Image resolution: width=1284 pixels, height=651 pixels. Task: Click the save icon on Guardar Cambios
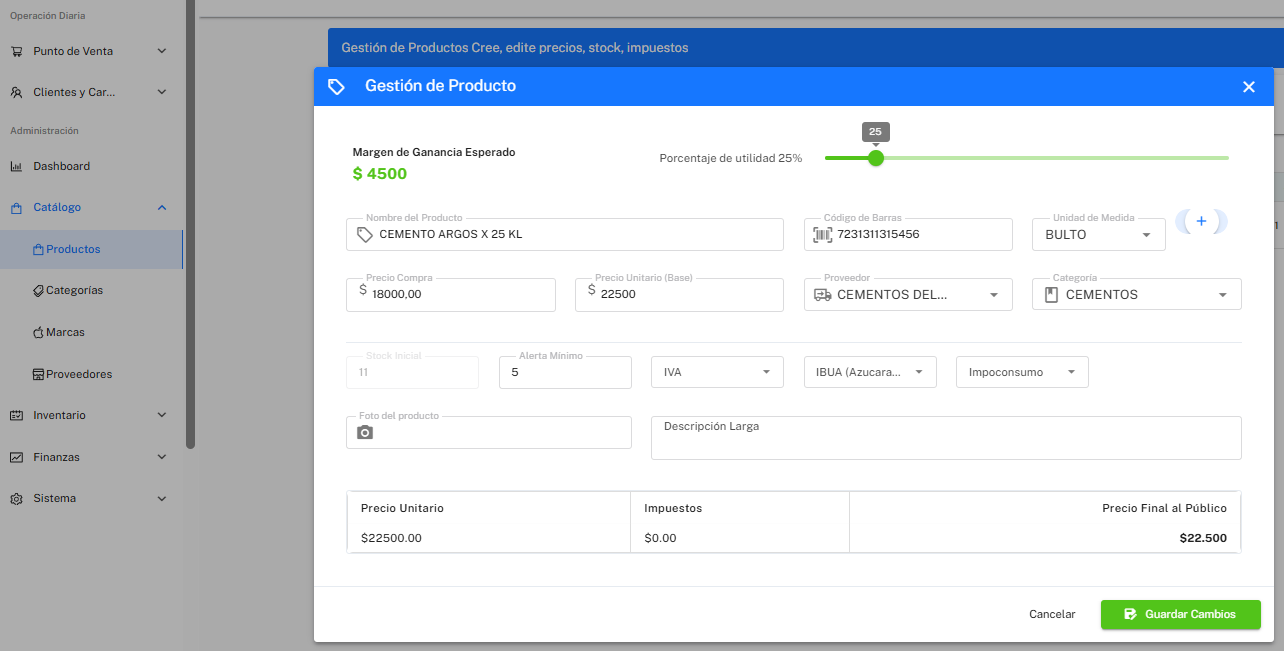coord(1130,614)
